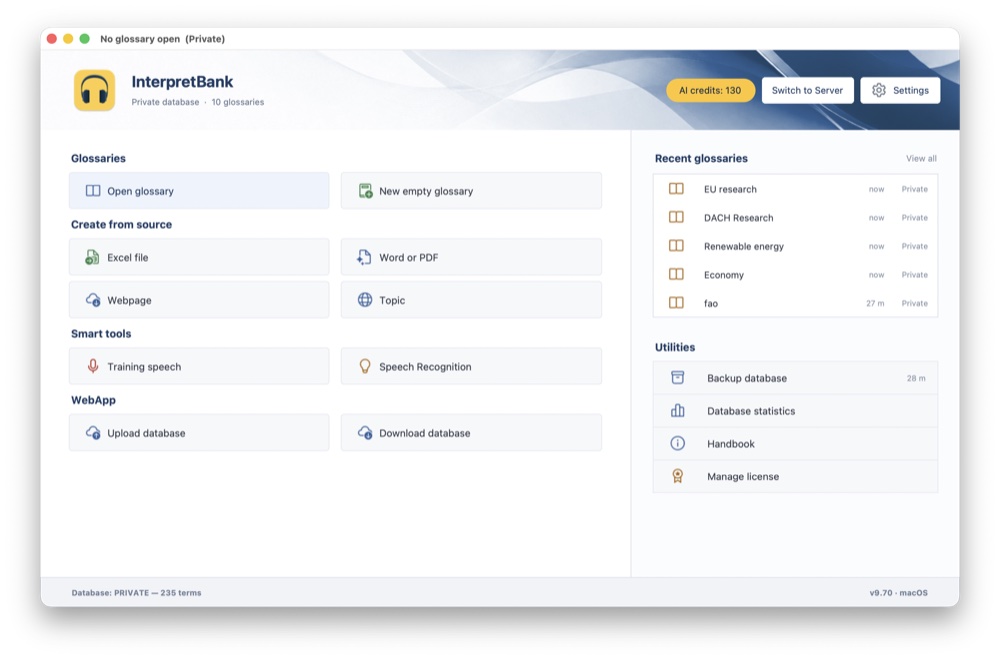The height and width of the screenshot is (660, 1000).
Task: Open the fao glossary name
Action: pyautogui.click(x=710, y=304)
